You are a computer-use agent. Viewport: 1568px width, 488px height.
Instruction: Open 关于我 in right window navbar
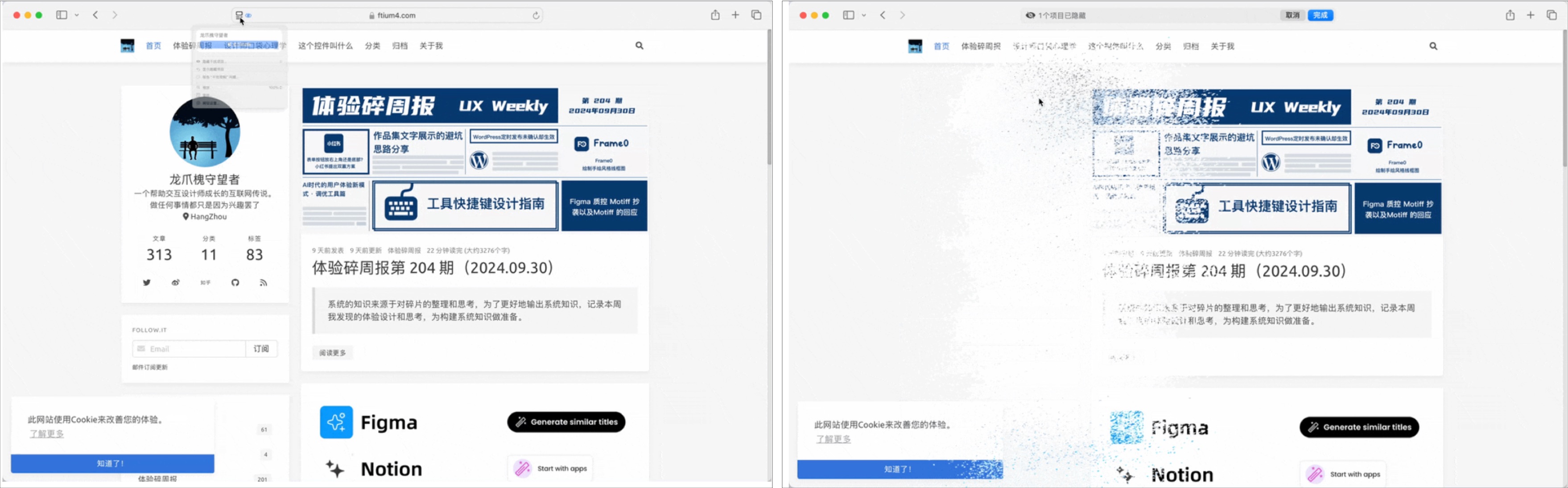(x=1222, y=46)
